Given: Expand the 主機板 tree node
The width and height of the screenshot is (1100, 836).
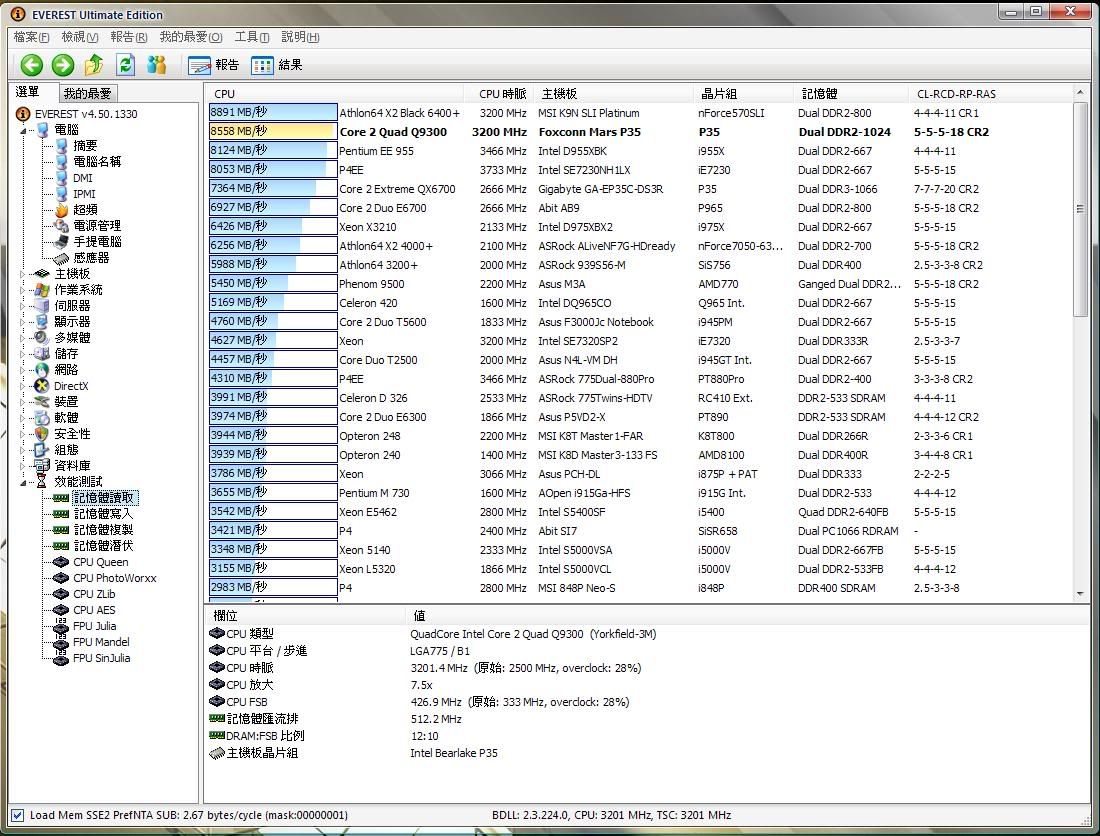Looking at the screenshot, I should (22, 274).
